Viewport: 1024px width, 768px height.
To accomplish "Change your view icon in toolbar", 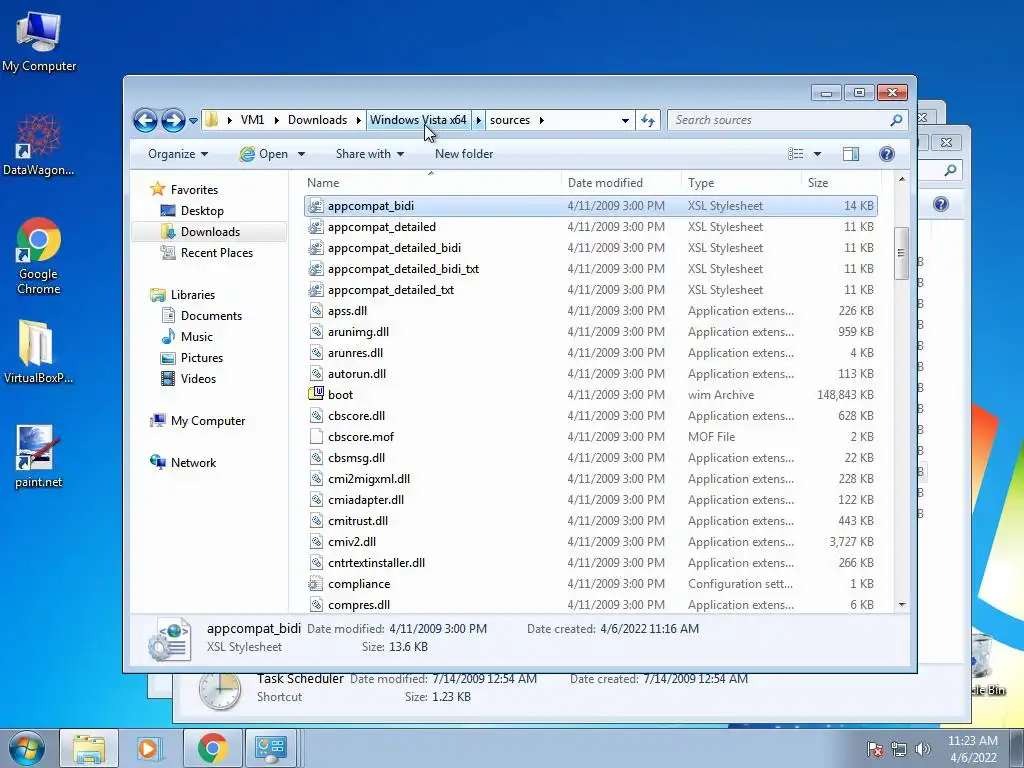I will click(795, 154).
